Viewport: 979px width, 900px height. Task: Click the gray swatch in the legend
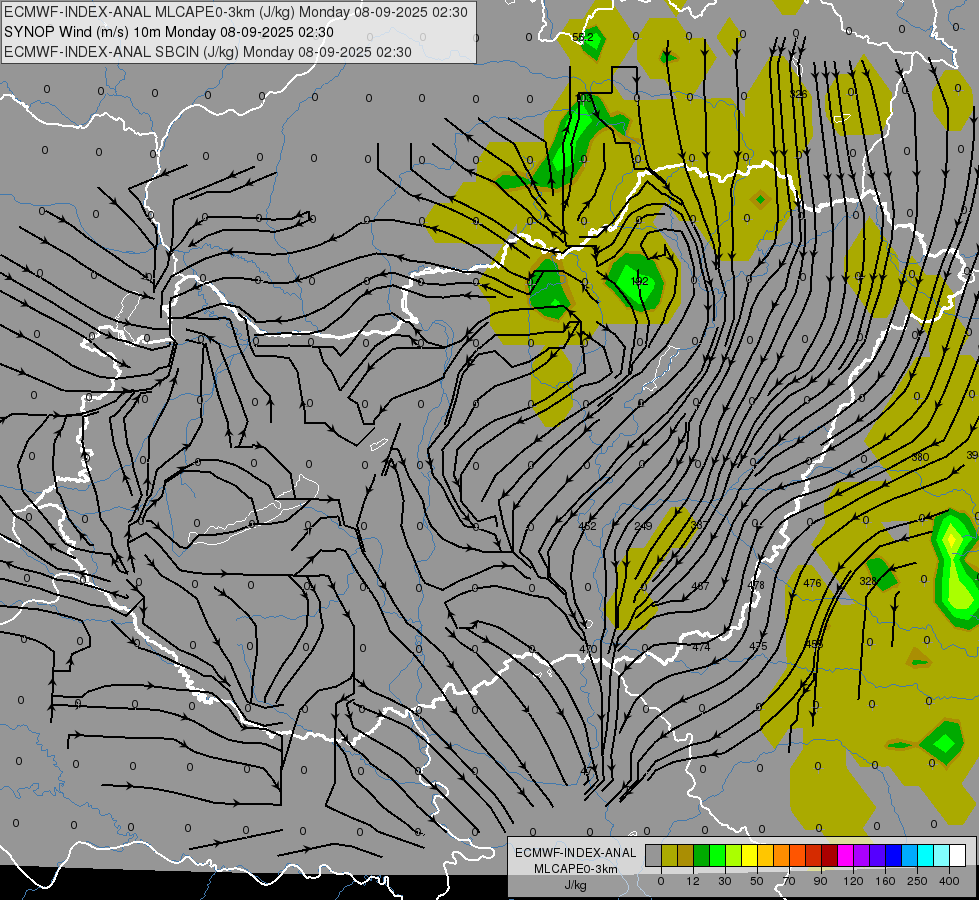[x=654, y=855]
